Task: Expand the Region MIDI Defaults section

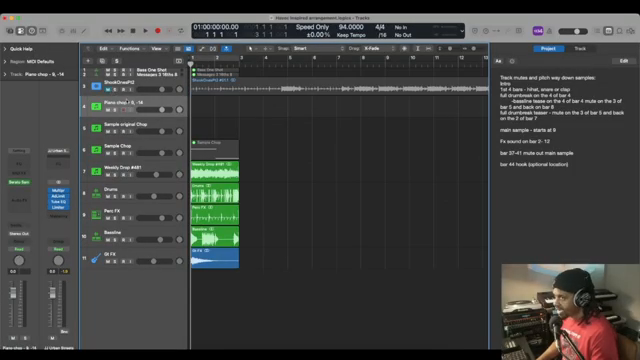Action: (5, 62)
